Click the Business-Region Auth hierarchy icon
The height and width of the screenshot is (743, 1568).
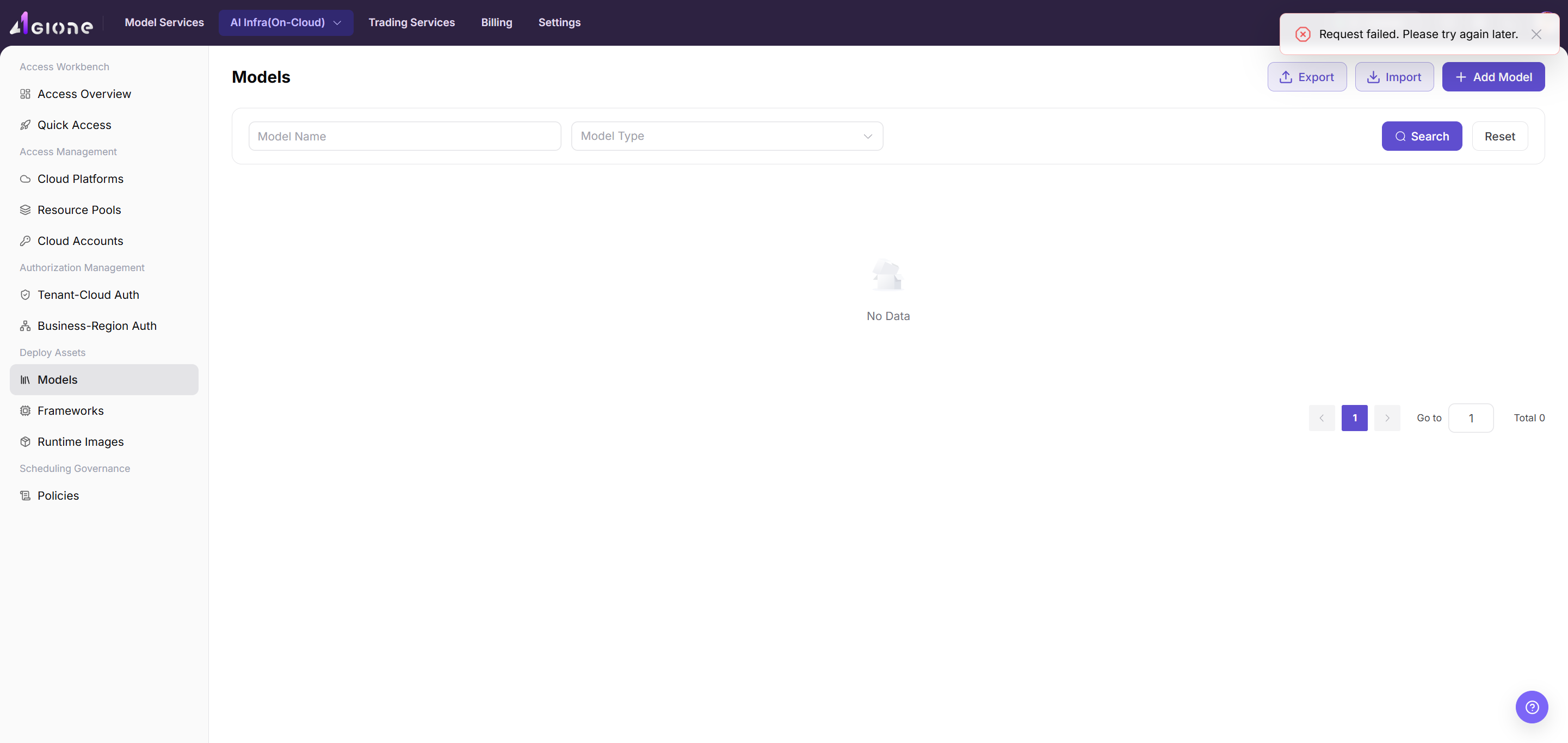coord(25,326)
